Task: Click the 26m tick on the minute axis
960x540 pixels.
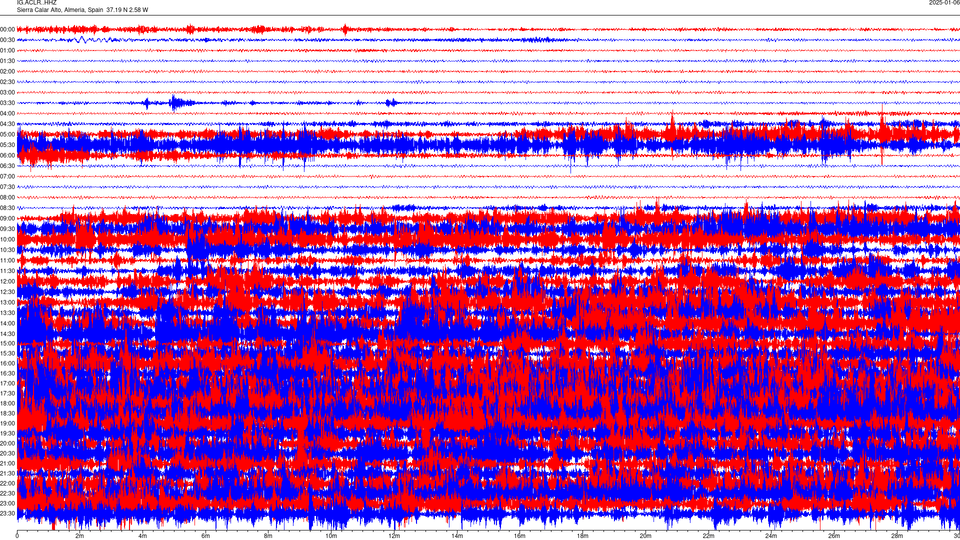Action: (x=834, y=536)
